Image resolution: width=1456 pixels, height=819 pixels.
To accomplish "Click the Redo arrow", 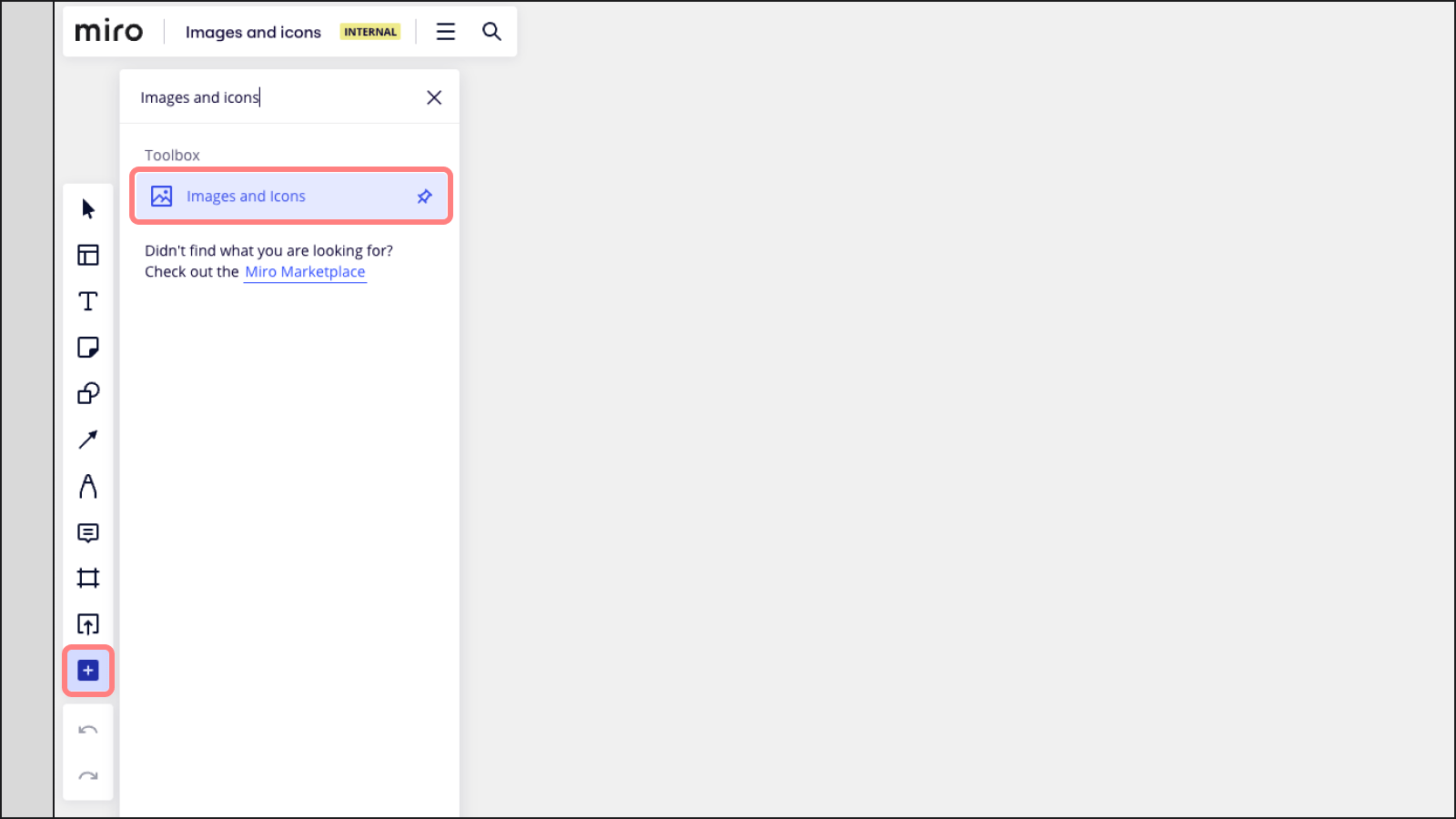I will click(x=88, y=776).
